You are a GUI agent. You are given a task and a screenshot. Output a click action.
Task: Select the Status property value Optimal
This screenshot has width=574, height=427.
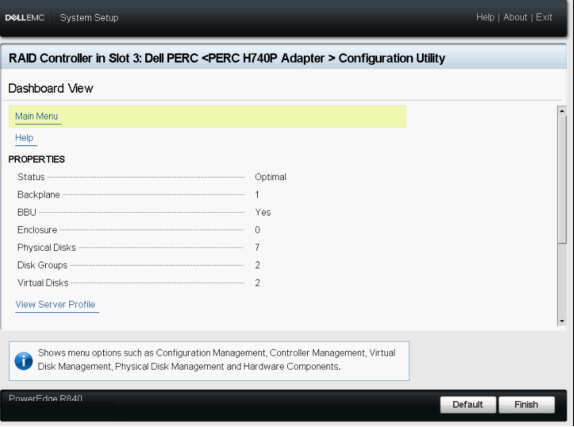point(271,177)
